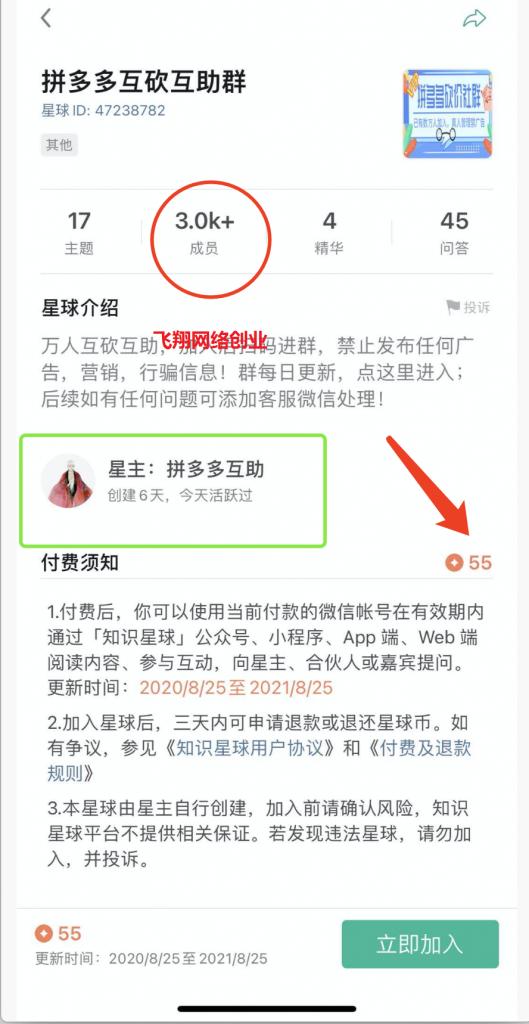The image size is (529, 1024).
Task: Tap the 2020/8/25至2021/8/25 validity date
Action: click(236, 688)
